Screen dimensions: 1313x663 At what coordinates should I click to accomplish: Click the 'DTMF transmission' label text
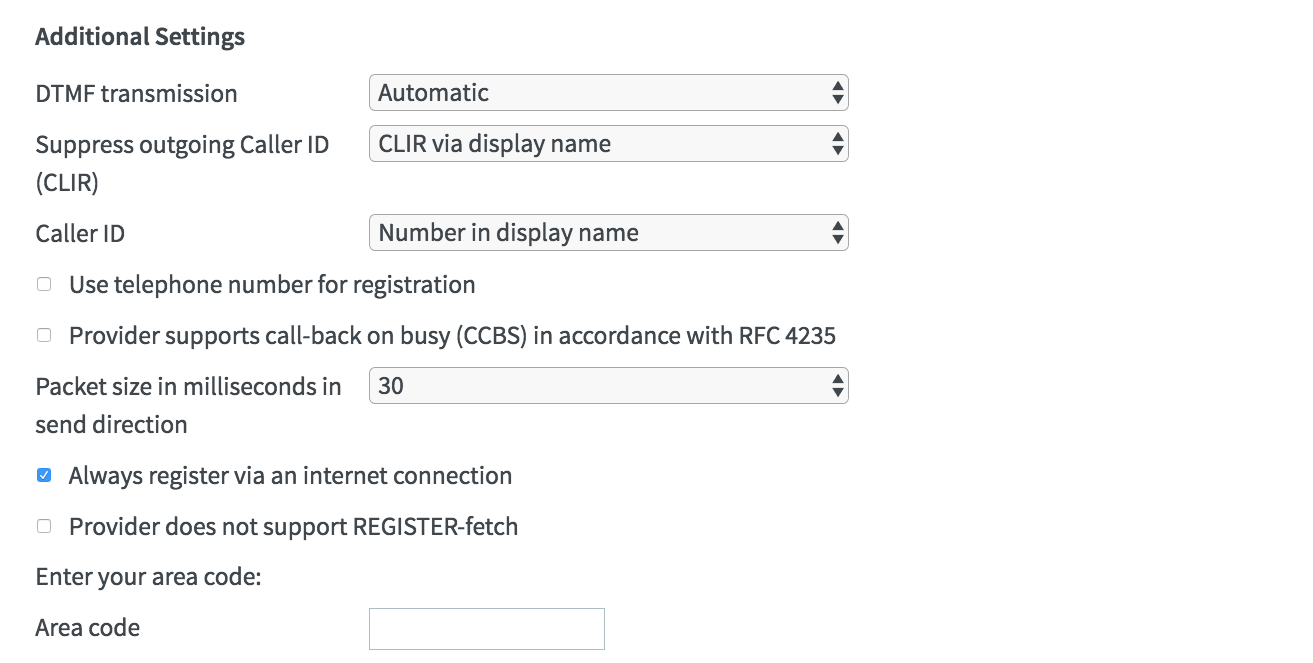pos(136,94)
